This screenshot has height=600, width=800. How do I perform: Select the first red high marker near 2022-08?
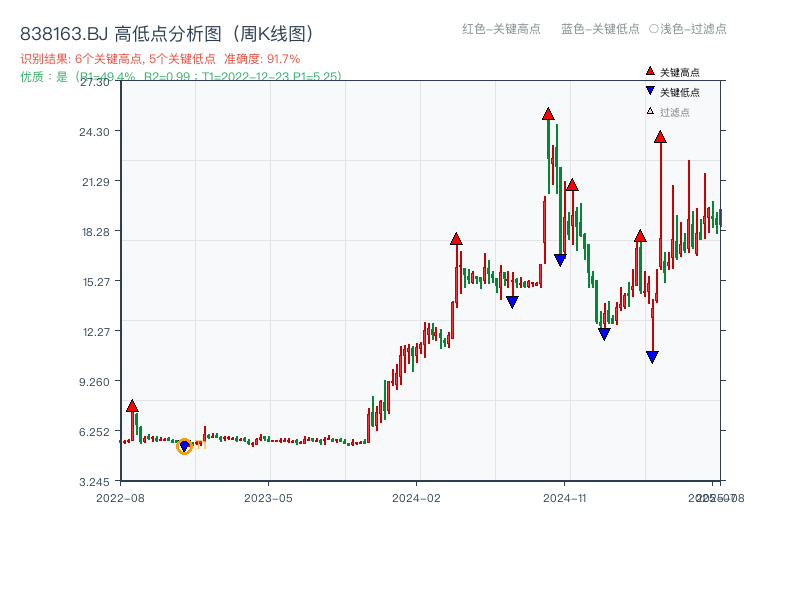pyautogui.click(x=131, y=406)
